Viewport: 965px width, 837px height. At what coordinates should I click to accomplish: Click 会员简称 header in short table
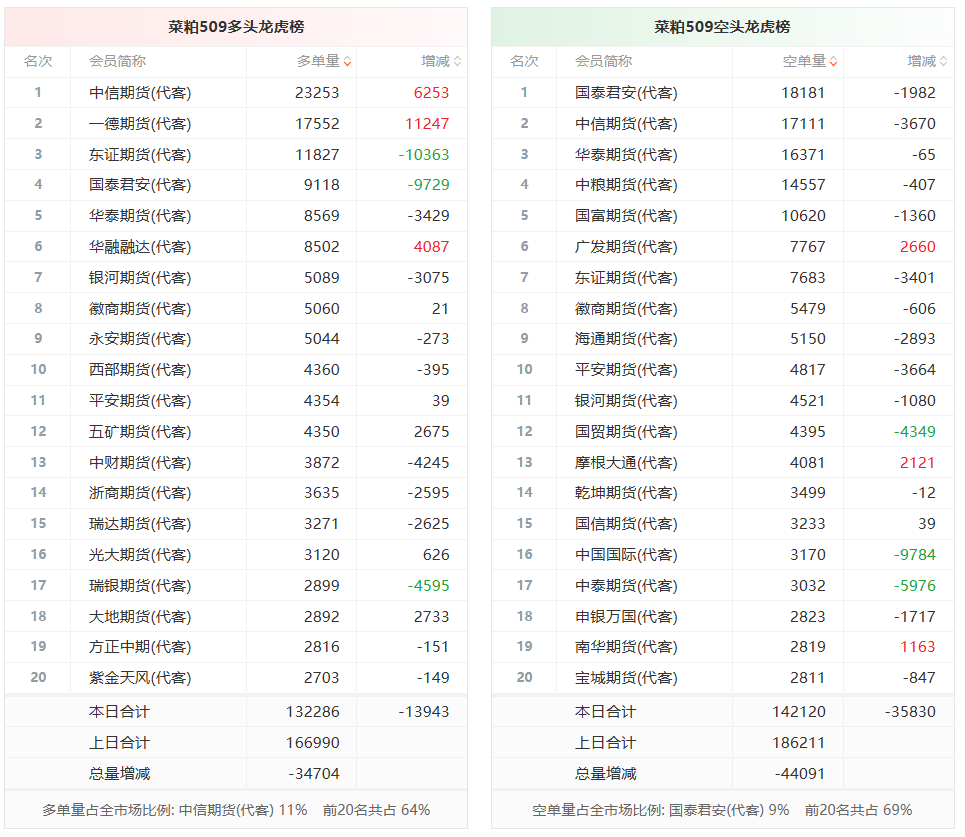coord(604,62)
